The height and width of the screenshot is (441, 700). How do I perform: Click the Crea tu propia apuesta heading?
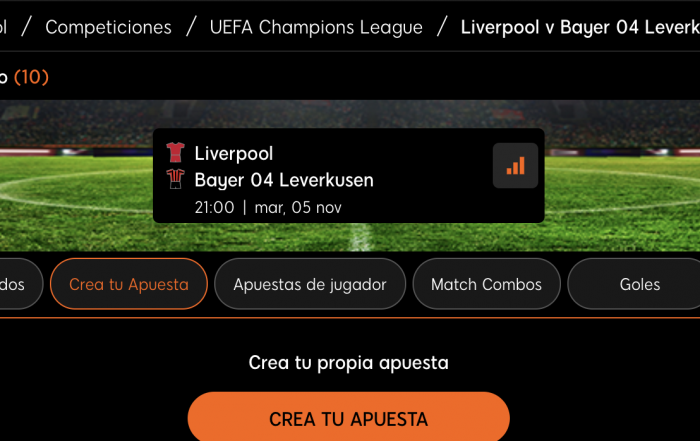pyautogui.click(x=348, y=362)
